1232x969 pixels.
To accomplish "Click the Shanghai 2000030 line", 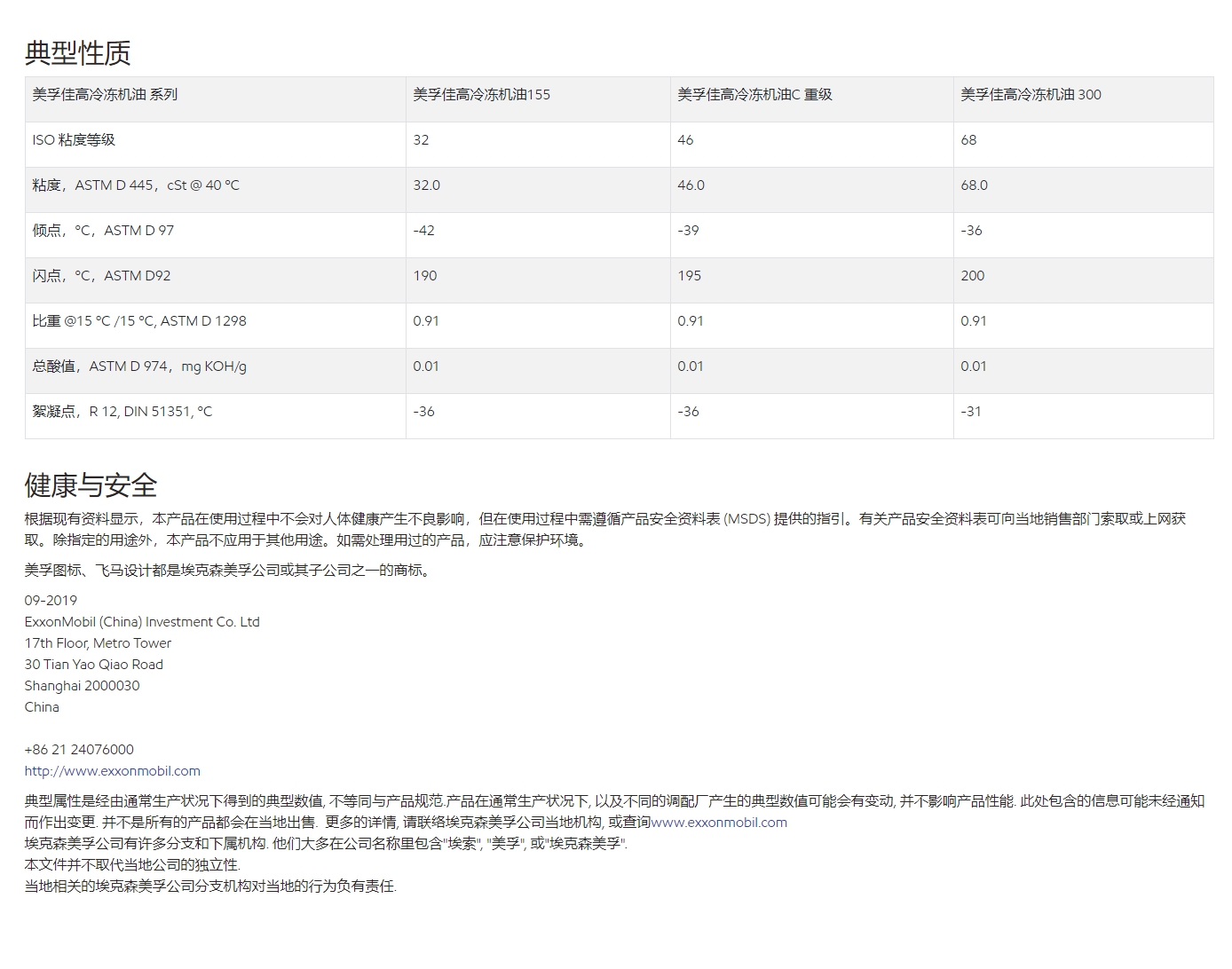I will tap(82, 686).
